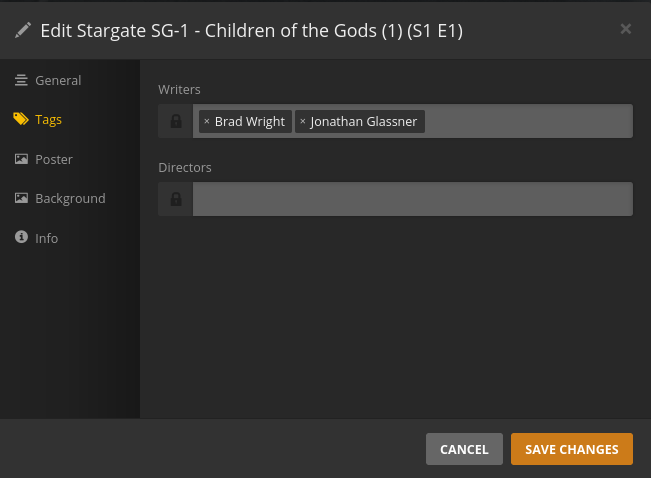
Task: Click empty area of Writers field
Action: (530, 121)
